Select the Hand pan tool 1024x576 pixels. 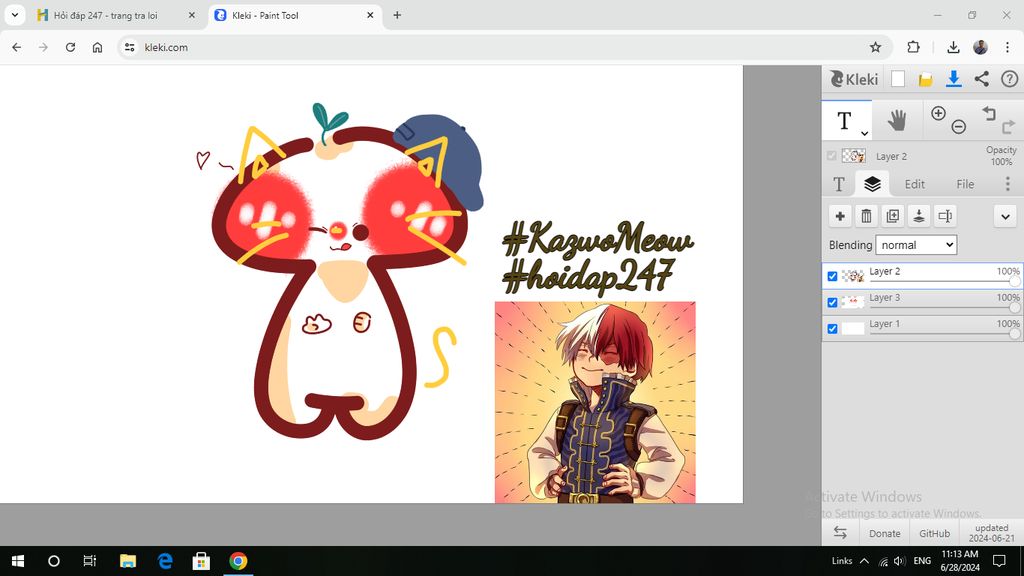pyautogui.click(x=897, y=120)
